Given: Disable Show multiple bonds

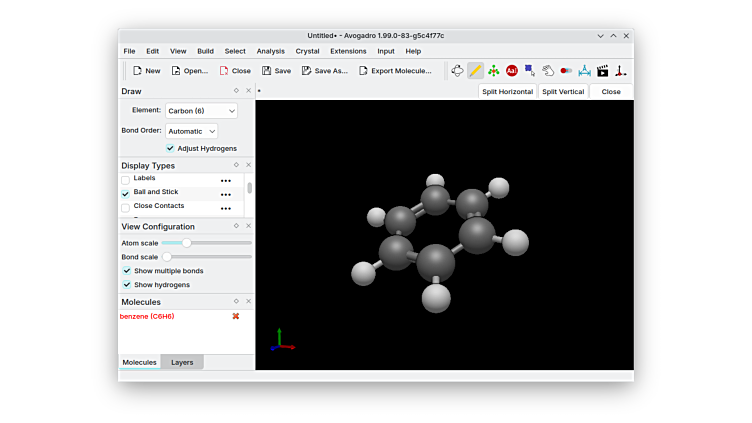Looking at the screenshot, I should point(127,271).
